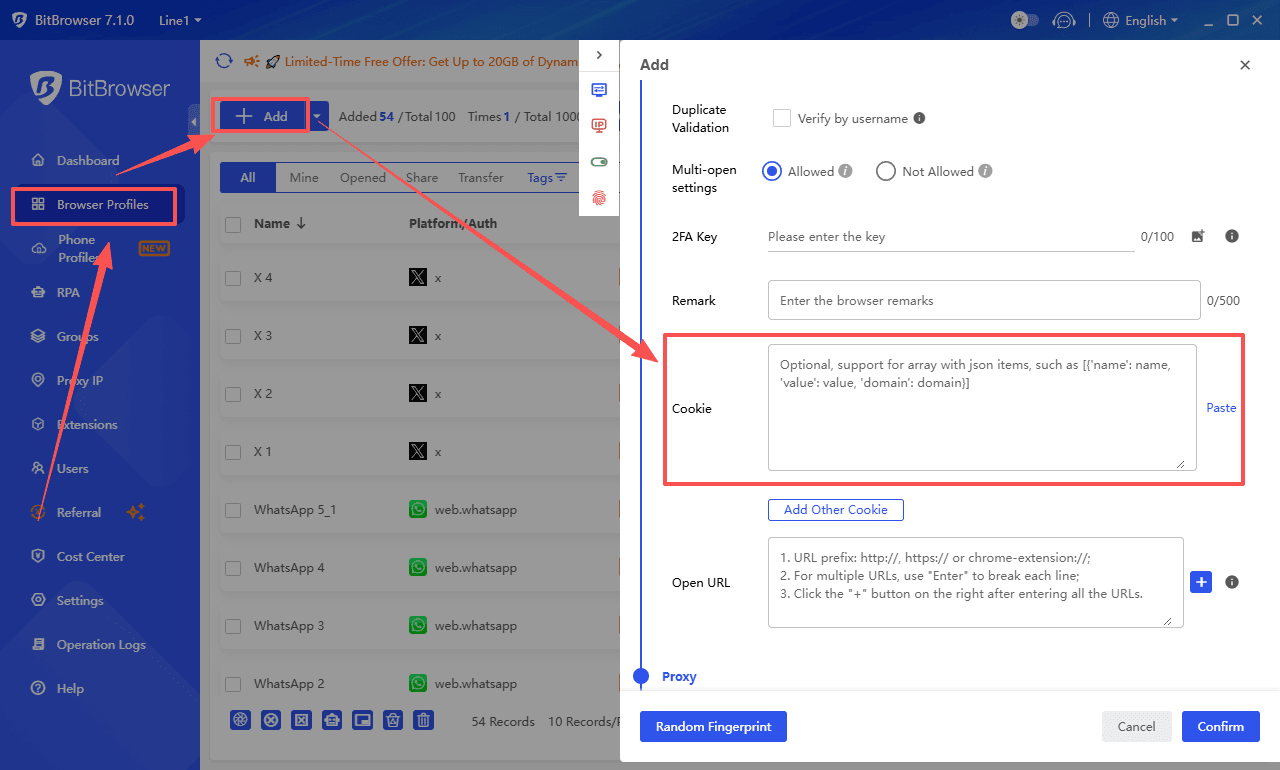Toggle the theme switch in title bar
This screenshot has width=1280, height=770.
pyautogui.click(x=1025, y=20)
